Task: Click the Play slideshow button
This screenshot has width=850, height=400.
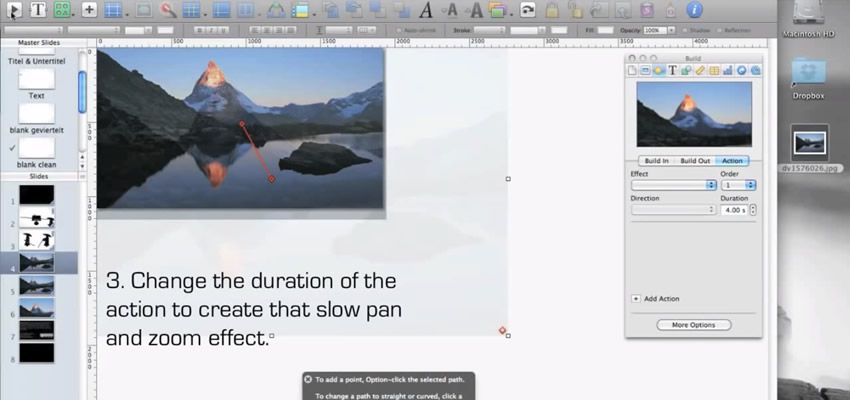Action: pos(15,9)
